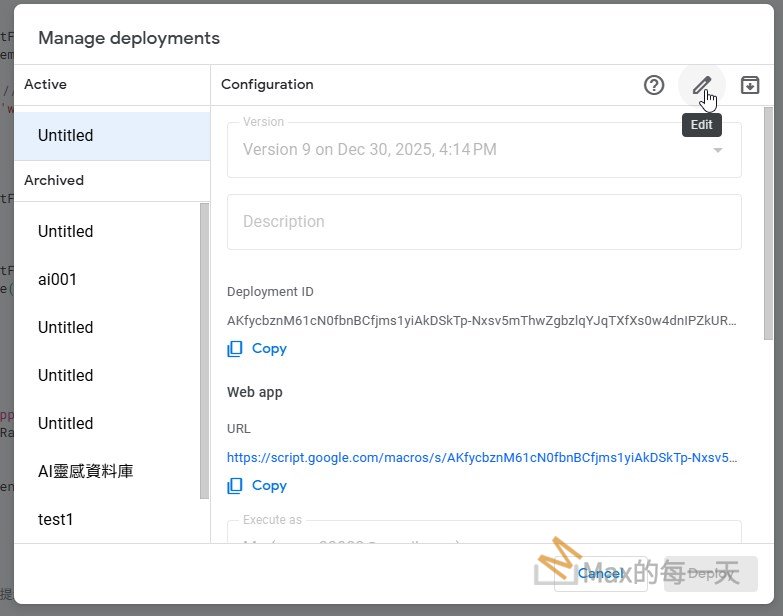Click the Edit pencil icon
Viewport: 783px width, 616px height.
tap(702, 85)
